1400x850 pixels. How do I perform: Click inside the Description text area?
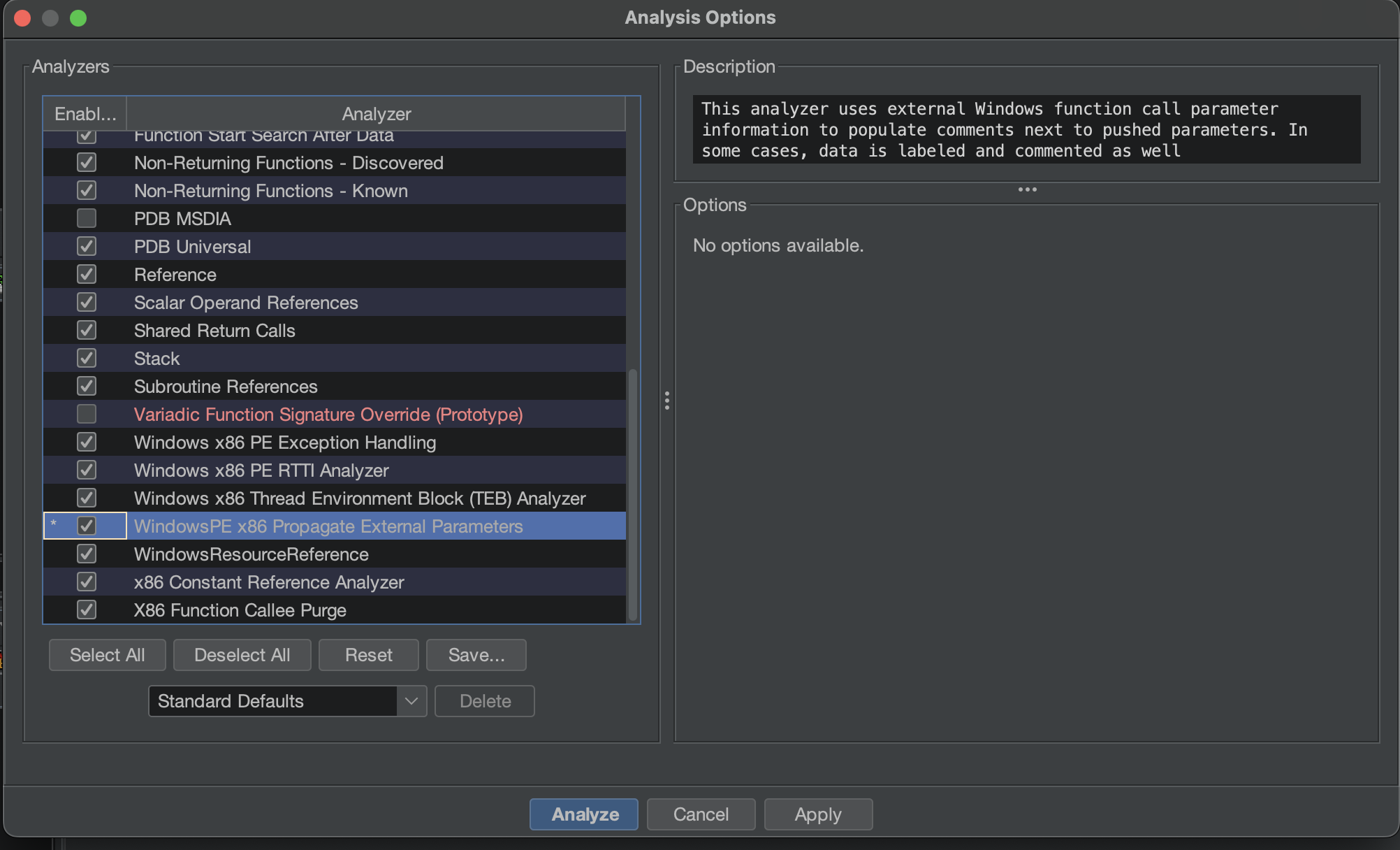pos(1027,129)
